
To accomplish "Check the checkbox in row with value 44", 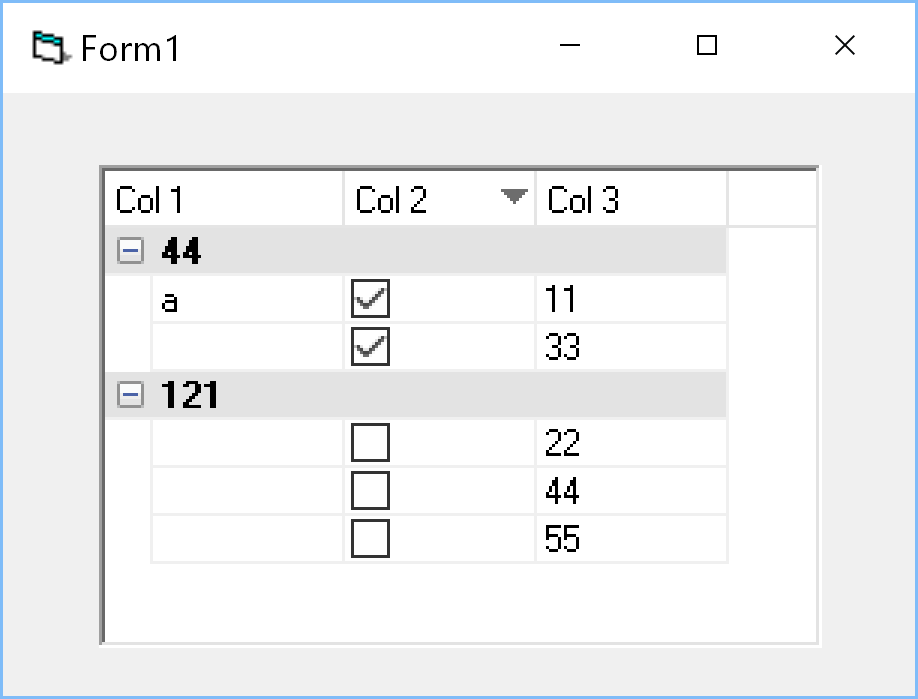I will click(x=370, y=490).
